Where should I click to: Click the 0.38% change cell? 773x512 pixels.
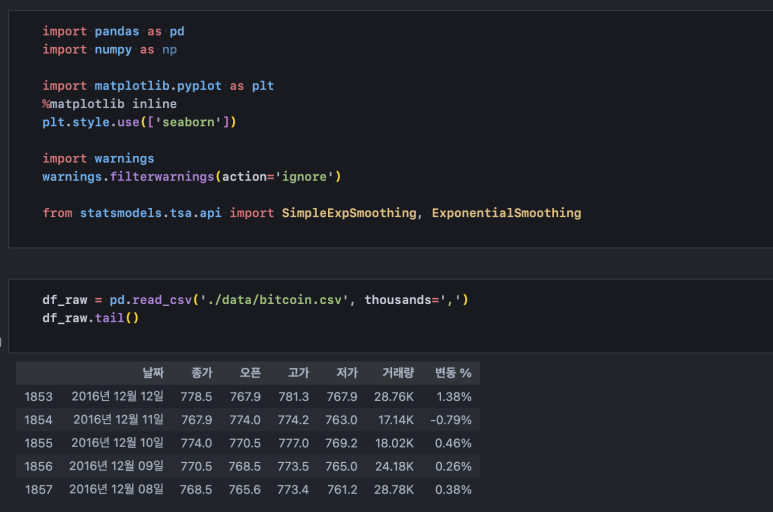coord(453,489)
